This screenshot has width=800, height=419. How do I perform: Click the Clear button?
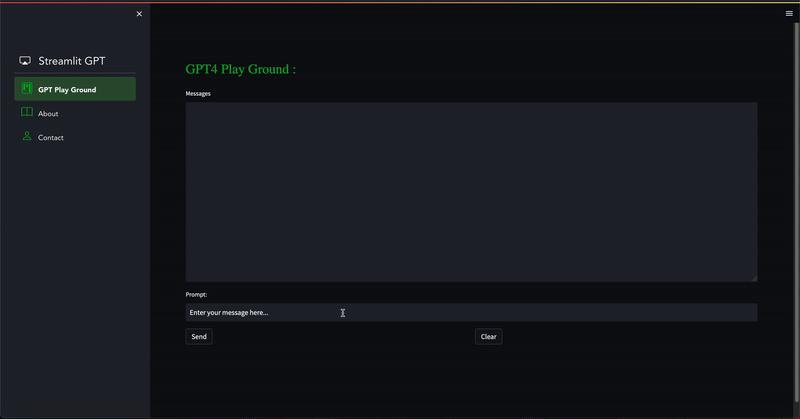point(488,336)
